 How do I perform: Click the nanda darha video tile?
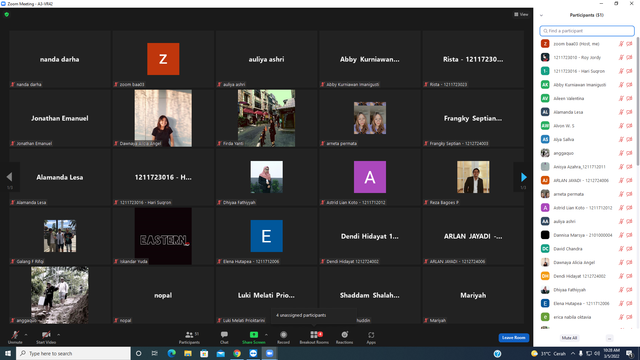[x=60, y=59]
